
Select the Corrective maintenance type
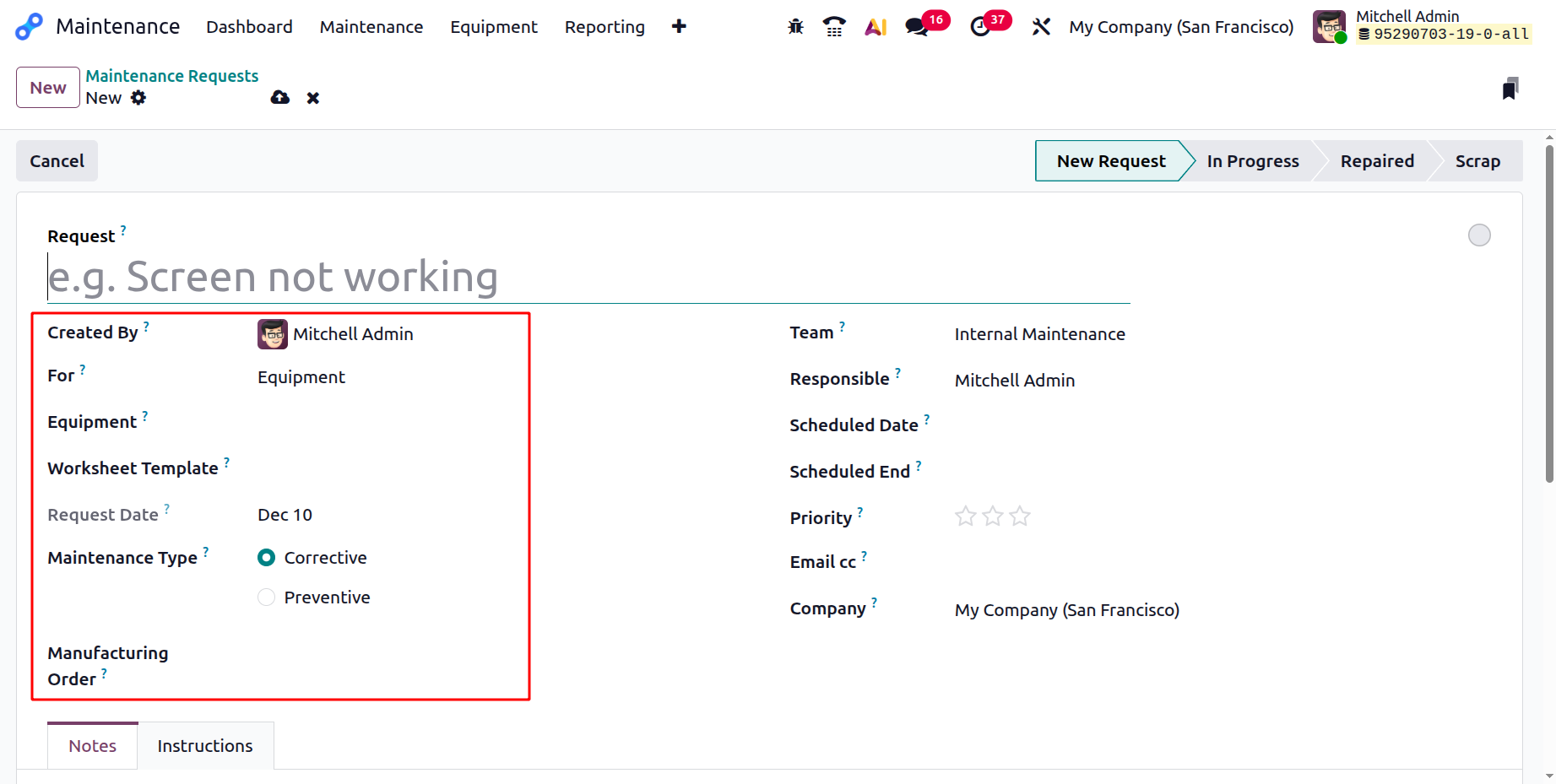click(267, 558)
